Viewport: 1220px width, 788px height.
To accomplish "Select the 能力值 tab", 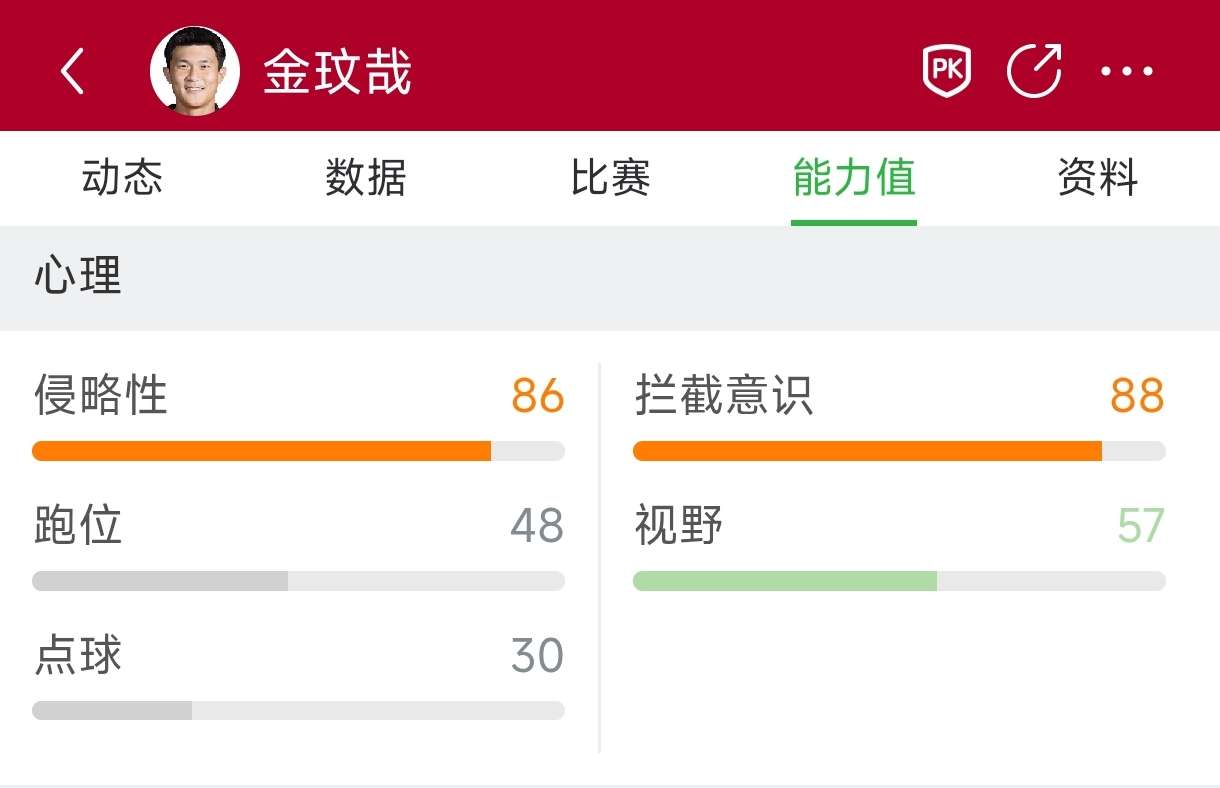I will point(854,179).
